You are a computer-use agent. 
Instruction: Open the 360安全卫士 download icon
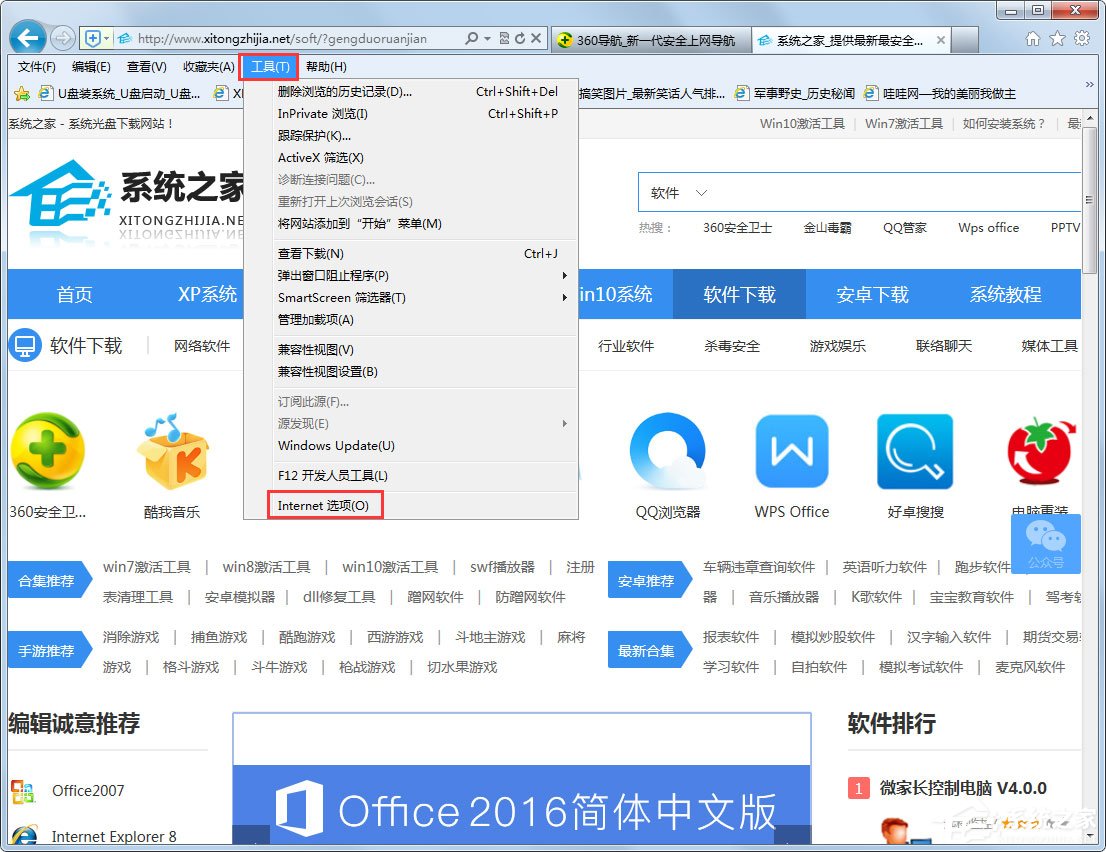tap(48, 450)
